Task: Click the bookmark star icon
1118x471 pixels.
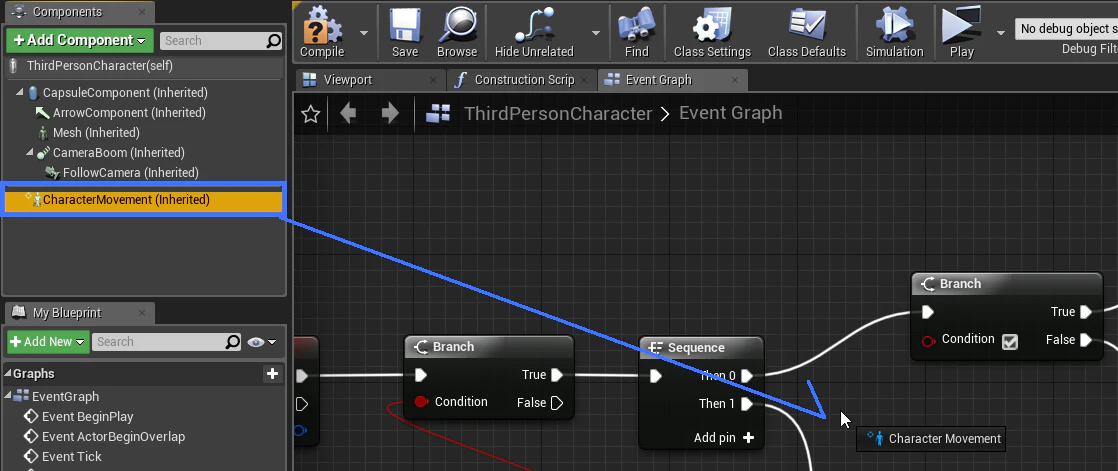Action: coord(310,114)
